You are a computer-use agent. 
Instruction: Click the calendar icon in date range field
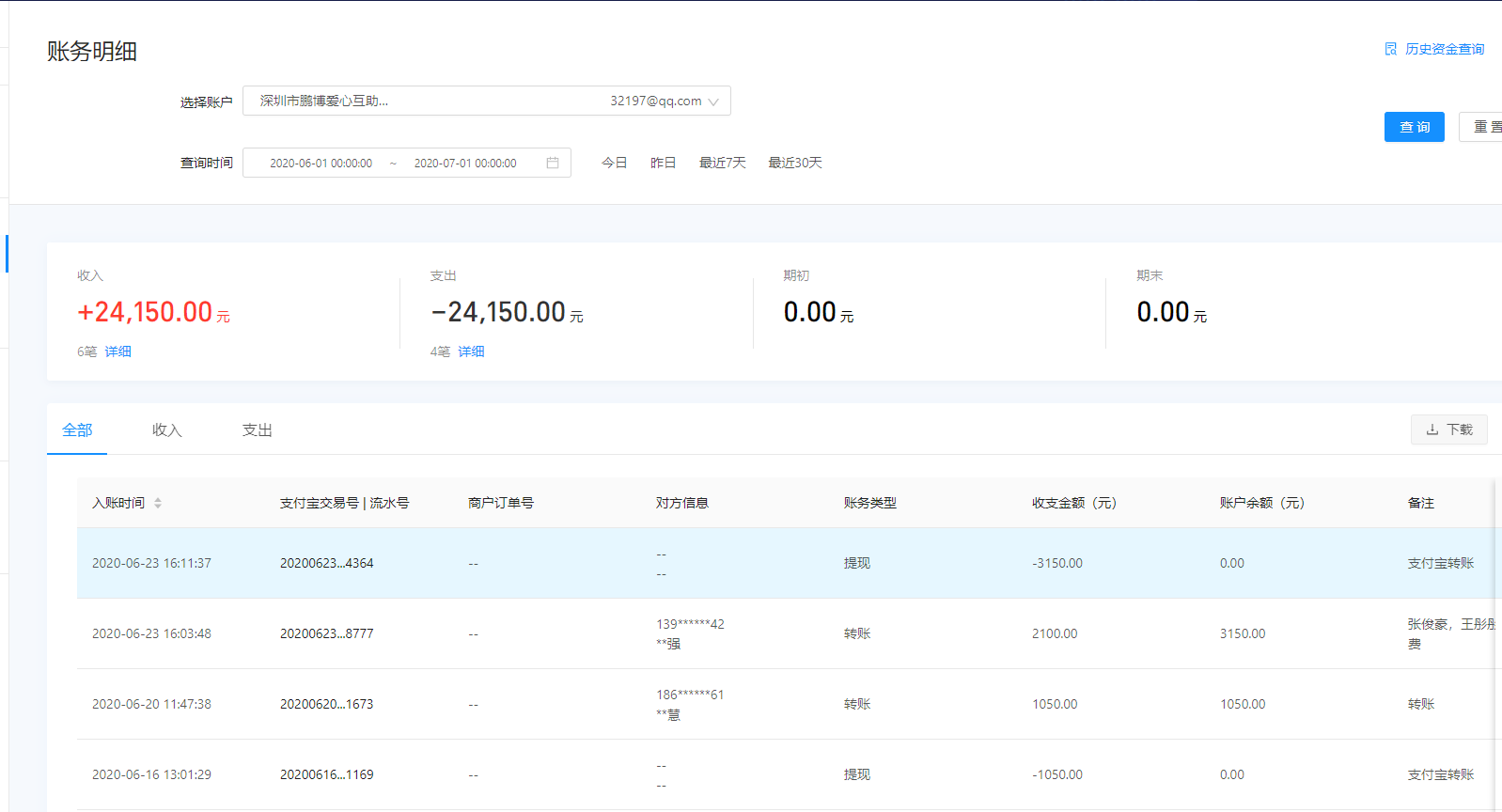pos(553,163)
